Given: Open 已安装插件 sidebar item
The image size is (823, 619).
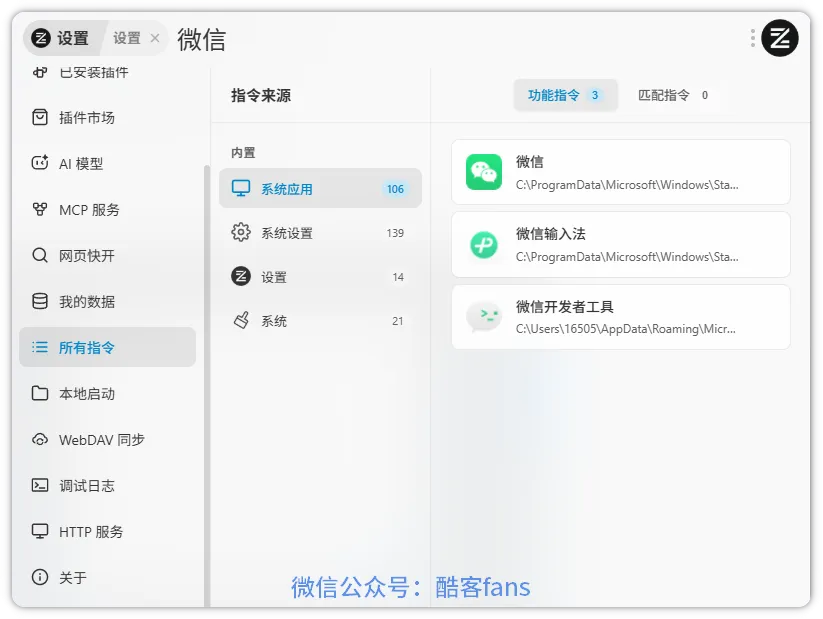Looking at the screenshot, I should point(108,72).
